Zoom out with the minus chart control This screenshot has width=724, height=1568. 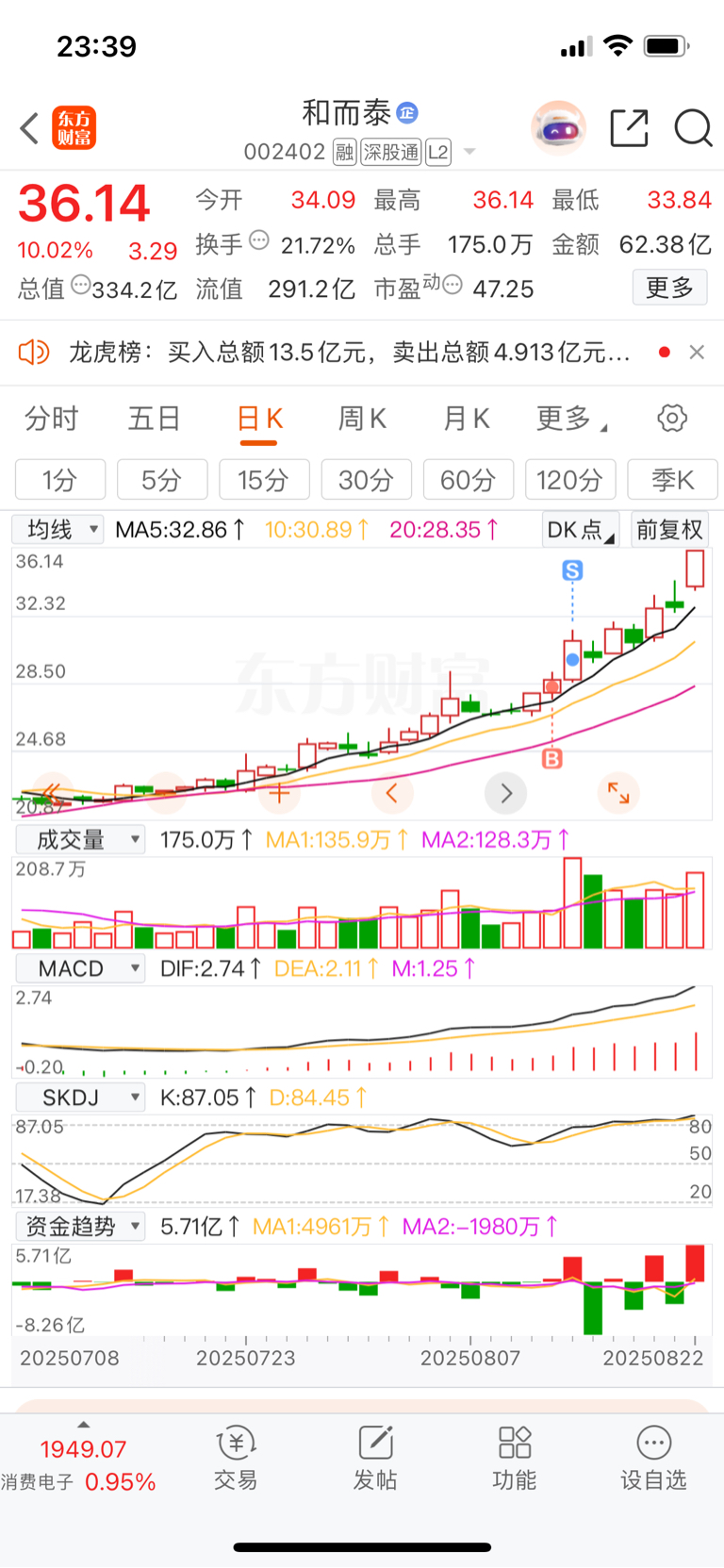point(166,793)
